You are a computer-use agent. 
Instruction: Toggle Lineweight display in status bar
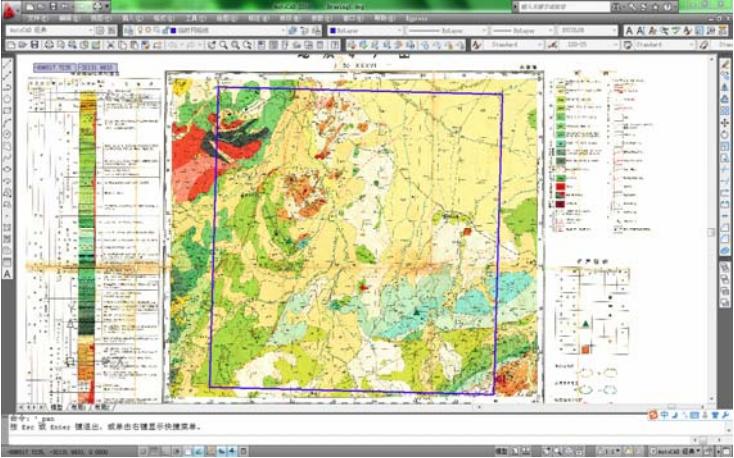pyautogui.click(x=232, y=451)
